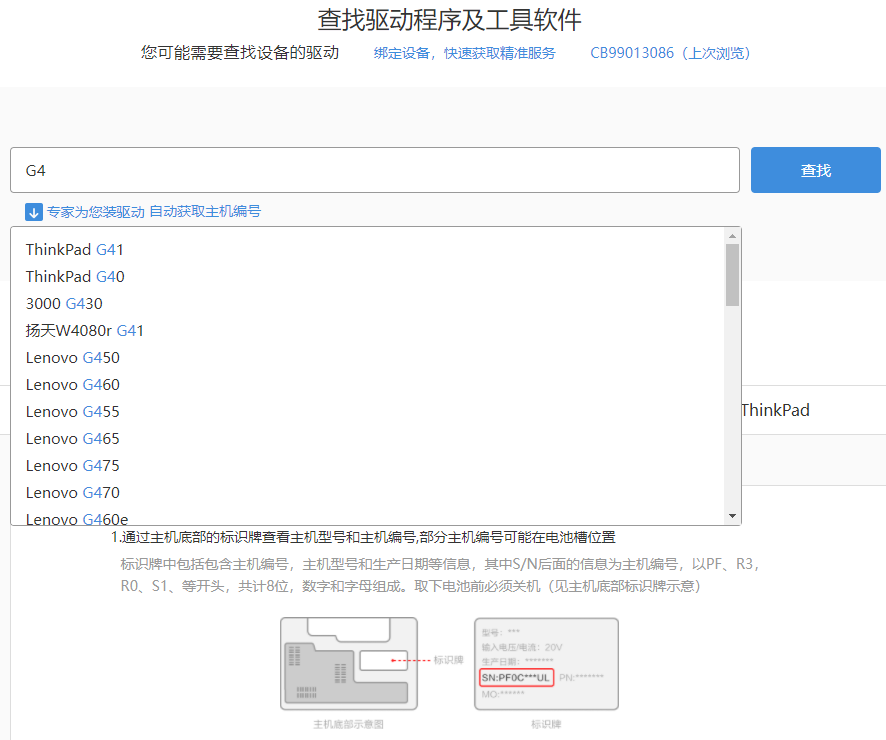Click the suggestion list scrollbar thumb

732,275
